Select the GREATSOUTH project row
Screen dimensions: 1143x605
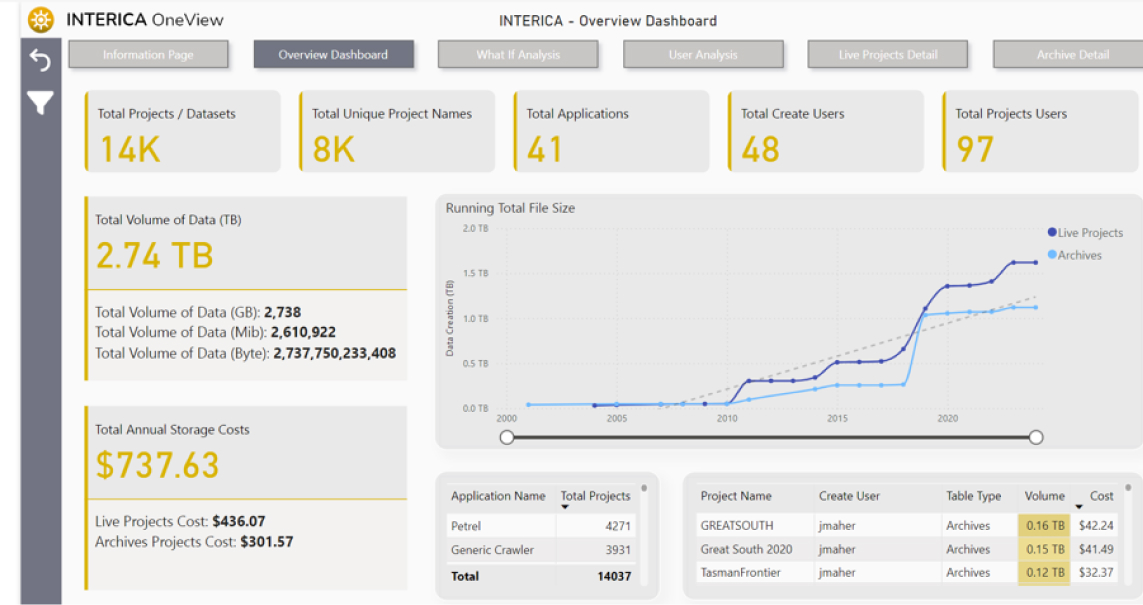[x=737, y=526]
